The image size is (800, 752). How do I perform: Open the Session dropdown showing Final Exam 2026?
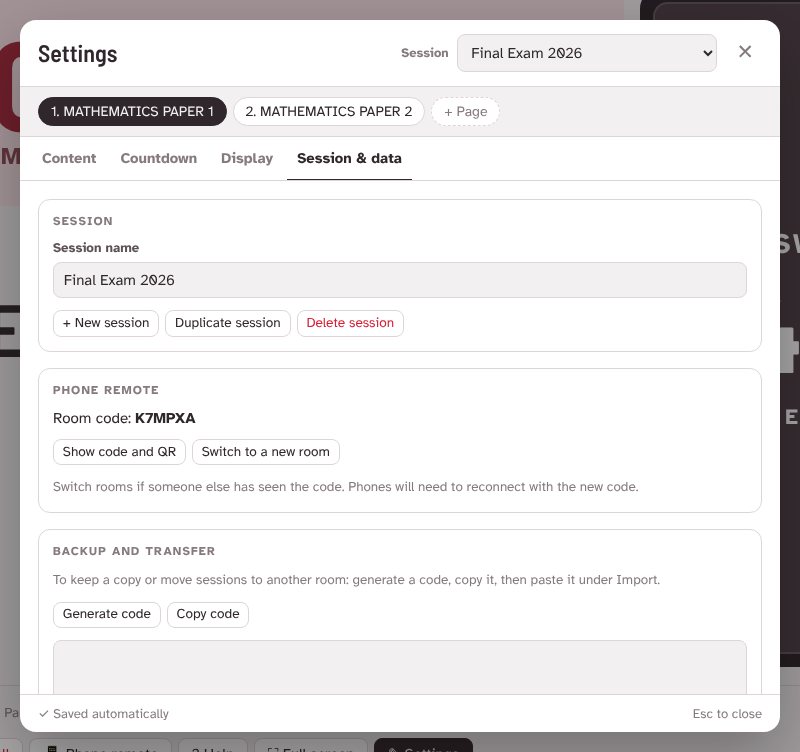coord(586,53)
